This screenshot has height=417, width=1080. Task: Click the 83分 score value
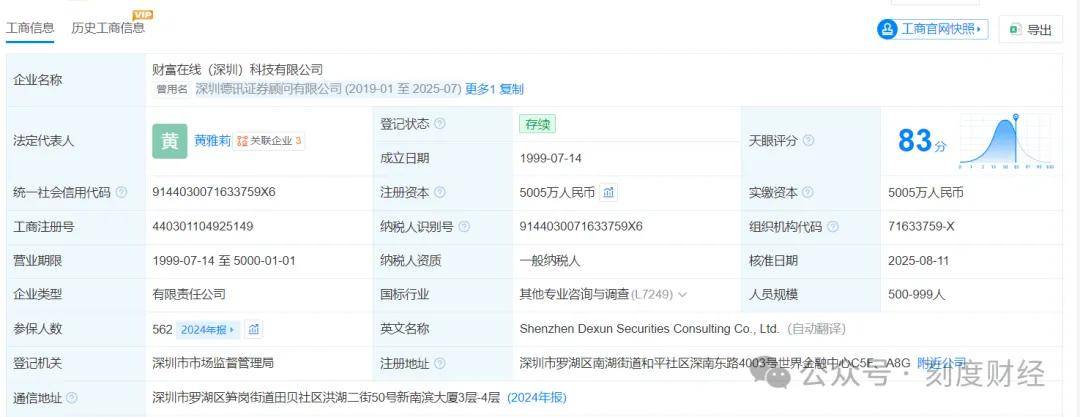pyautogui.click(x=922, y=141)
